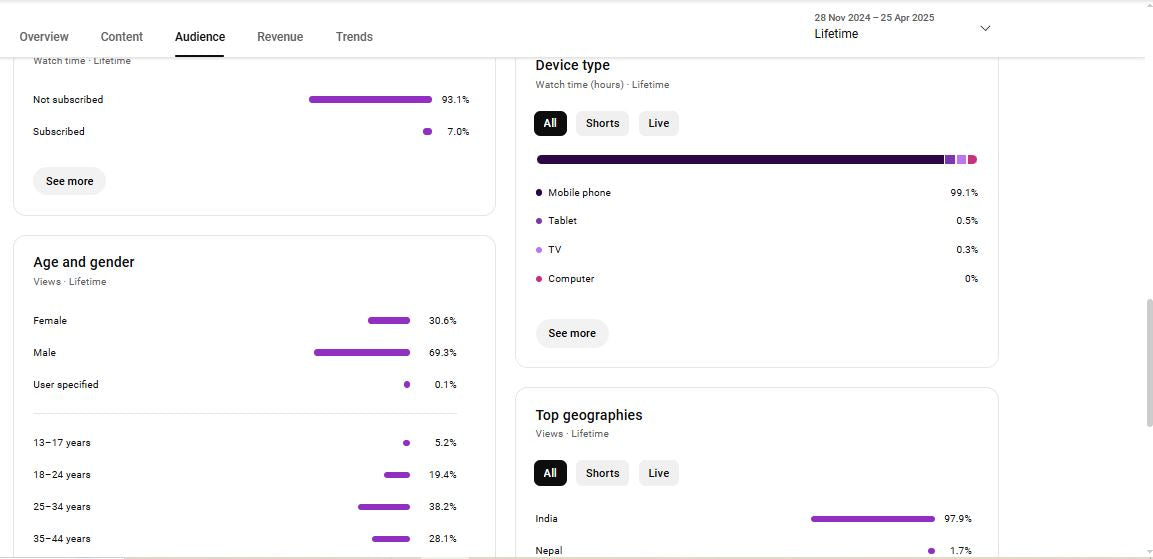Go to the Trends tab
The width and height of the screenshot is (1153, 559).
[354, 37]
